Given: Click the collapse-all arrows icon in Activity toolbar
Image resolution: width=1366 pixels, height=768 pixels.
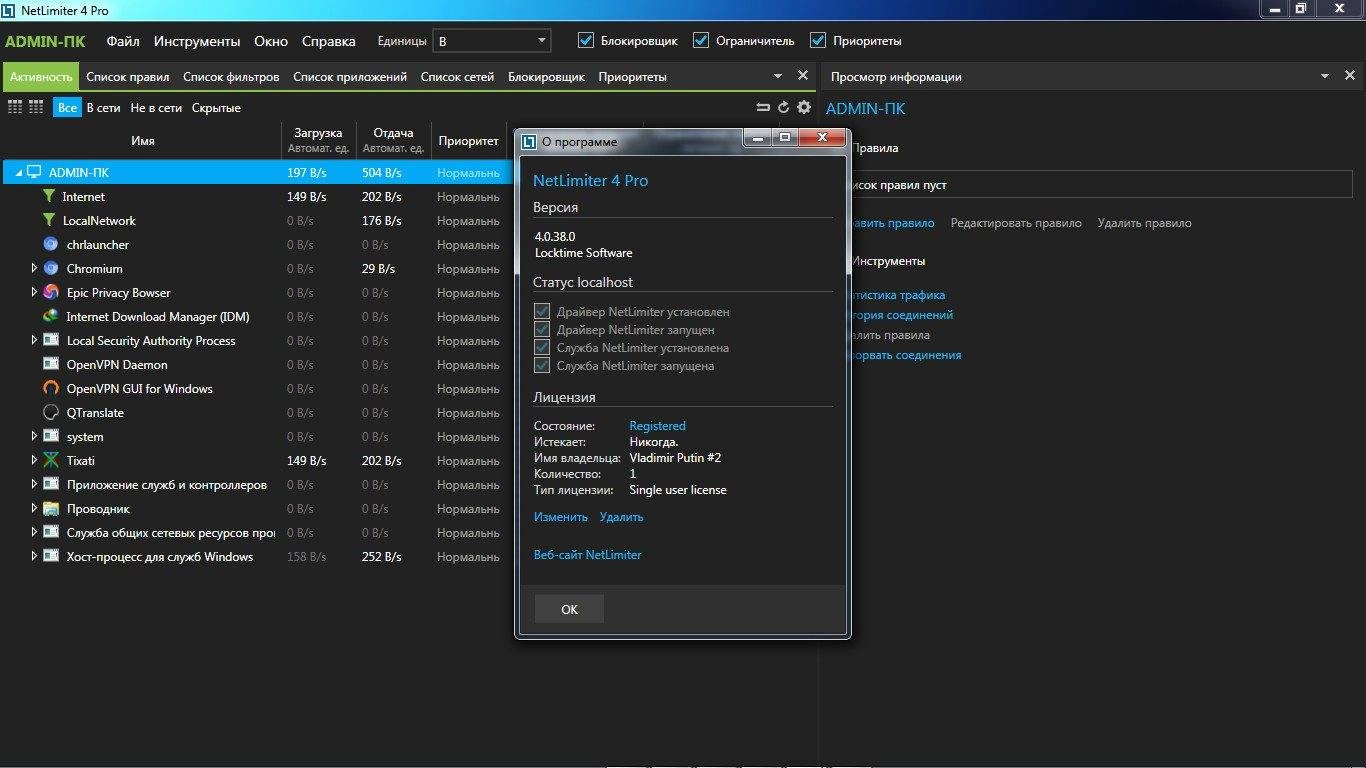Looking at the screenshot, I should (x=763, y=107).
